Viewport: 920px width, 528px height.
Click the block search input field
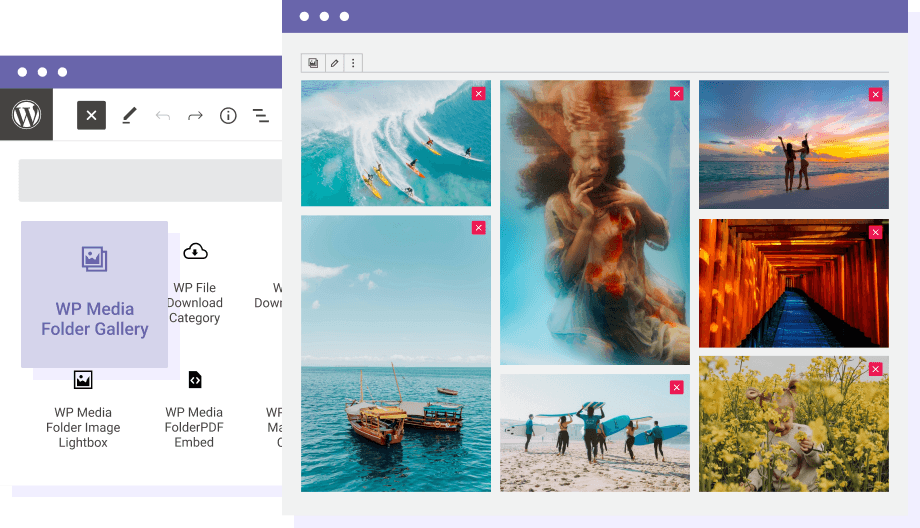[x=150, y=180]
